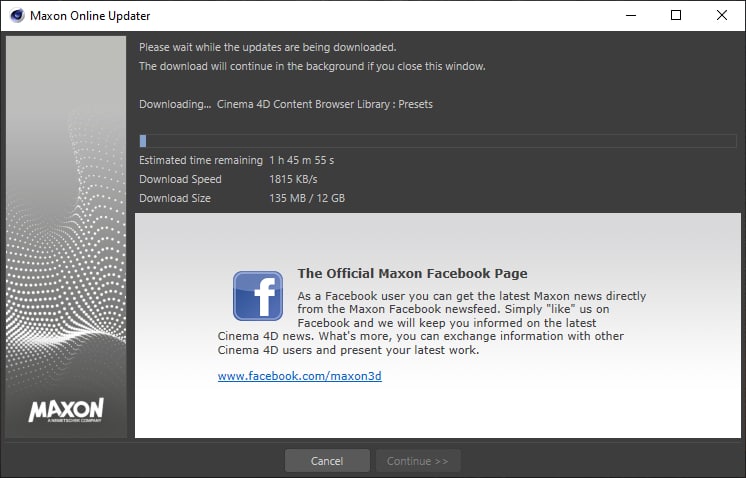Click the Facebook description paragraph text
746x478 pixels.
coord(432,323)
